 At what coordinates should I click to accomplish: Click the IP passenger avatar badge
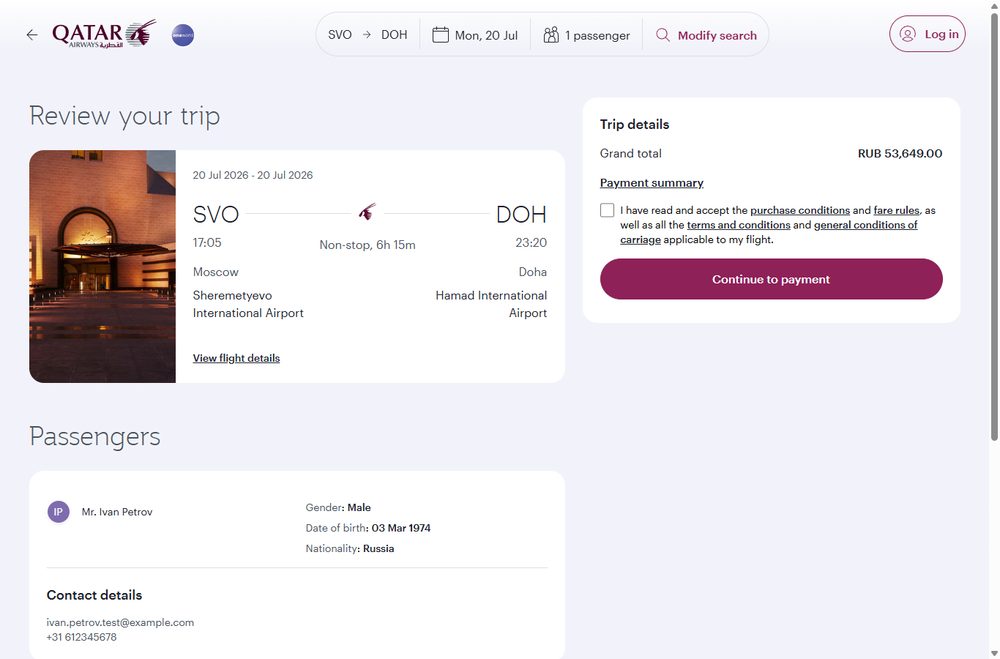coord(58,512)
